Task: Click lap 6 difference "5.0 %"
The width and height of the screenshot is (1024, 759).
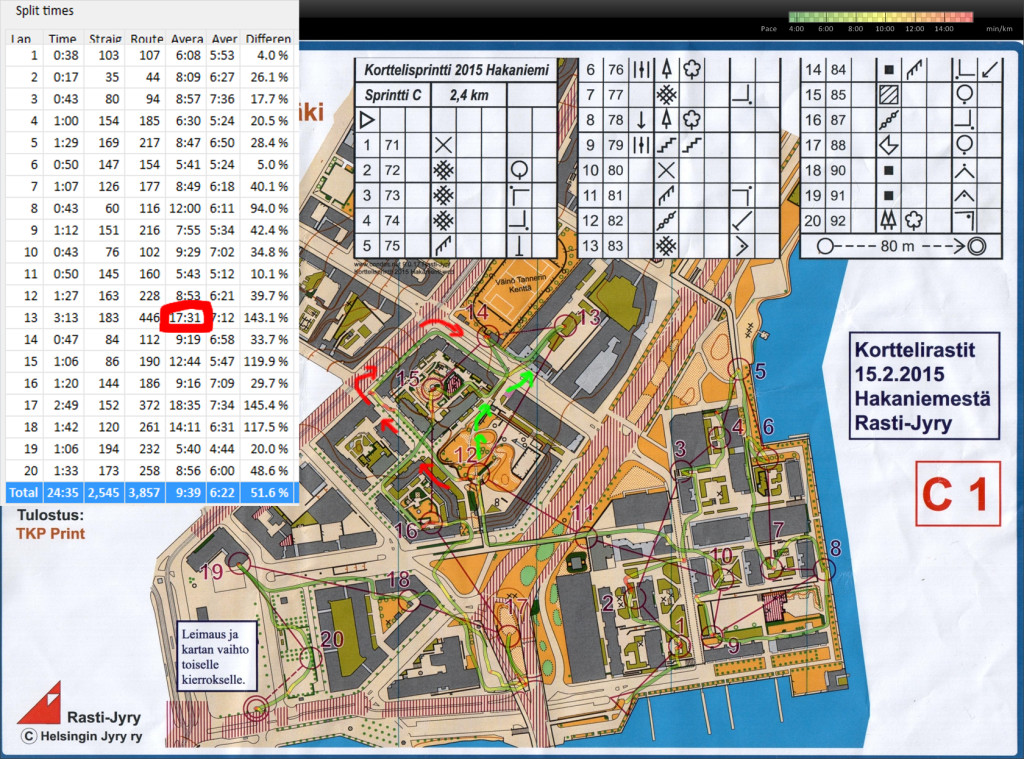Action: [x=272, y=165]
